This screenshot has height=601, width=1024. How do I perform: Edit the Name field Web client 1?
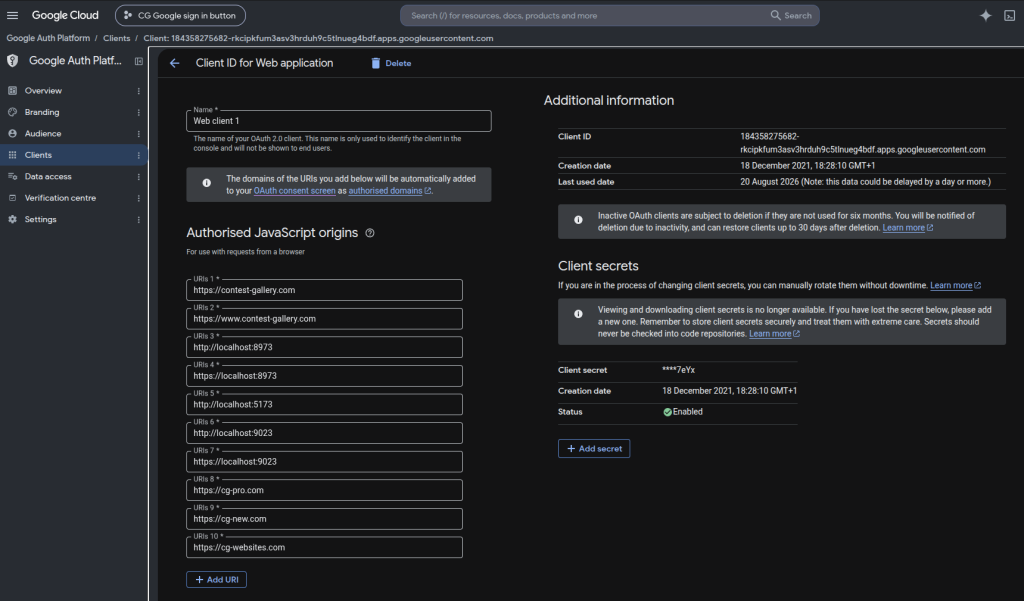[338, 121]
